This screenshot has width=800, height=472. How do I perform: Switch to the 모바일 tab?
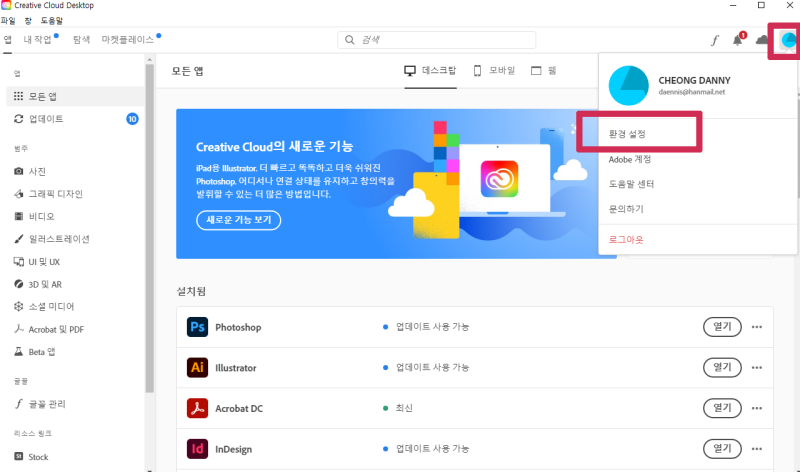494,70
